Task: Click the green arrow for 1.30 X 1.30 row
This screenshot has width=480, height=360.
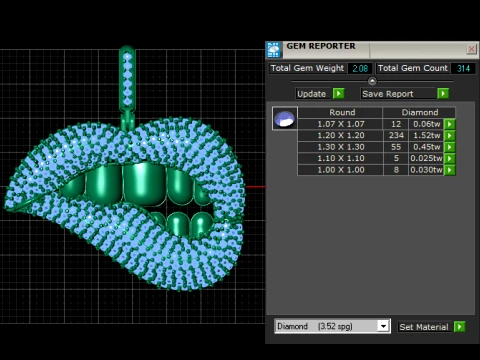Action: [450, 147]
